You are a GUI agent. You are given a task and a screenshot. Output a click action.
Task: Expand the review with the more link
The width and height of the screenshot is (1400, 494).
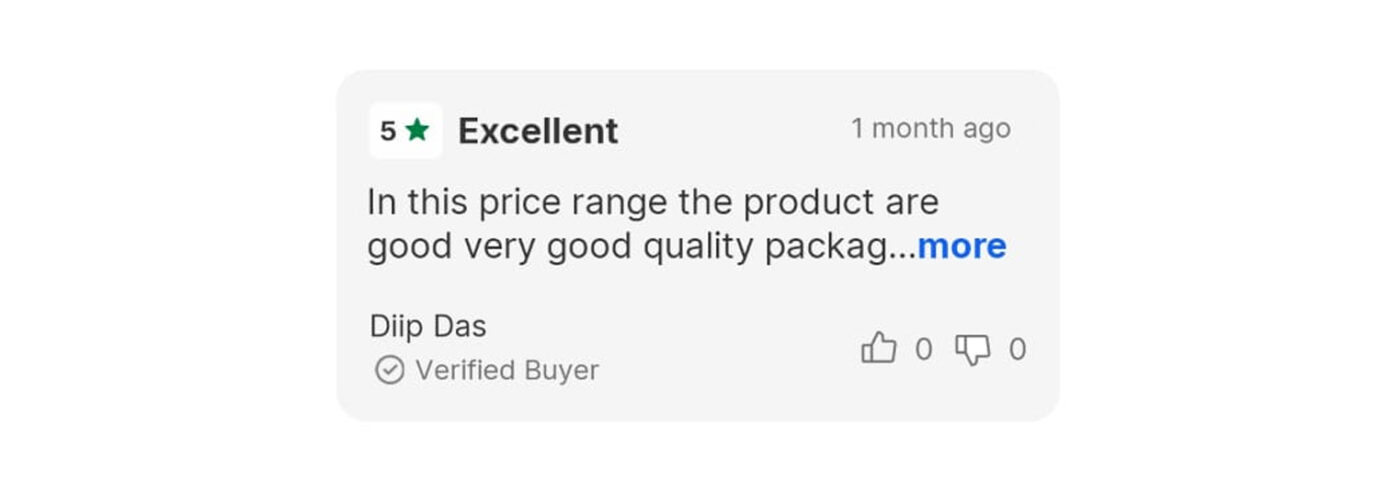pyautogui.click(x=961, y=246)
